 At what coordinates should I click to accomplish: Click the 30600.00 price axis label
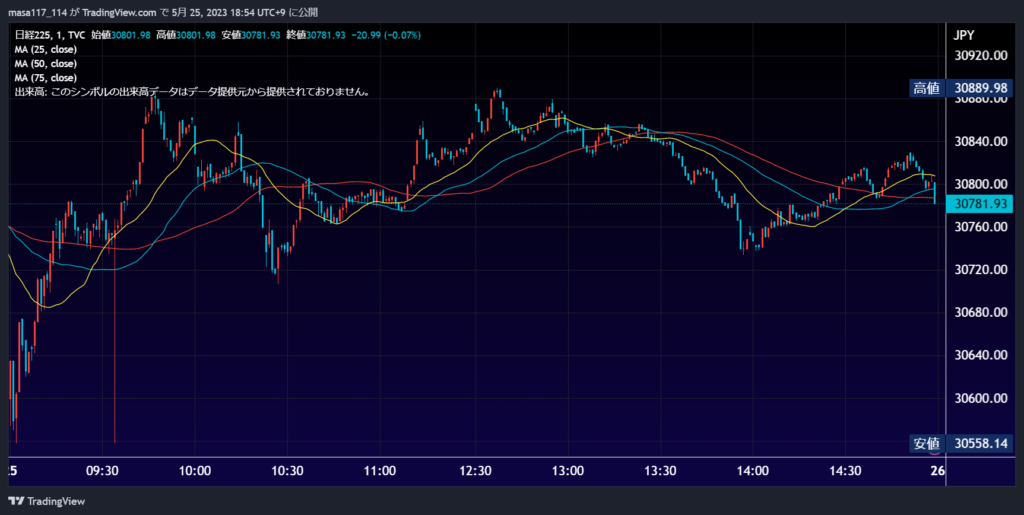(980, 398)
